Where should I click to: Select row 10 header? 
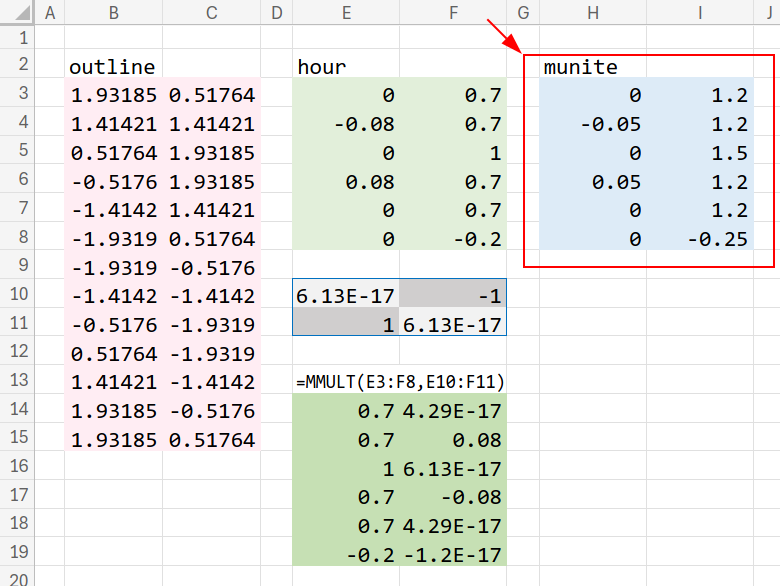pos(17,296)
